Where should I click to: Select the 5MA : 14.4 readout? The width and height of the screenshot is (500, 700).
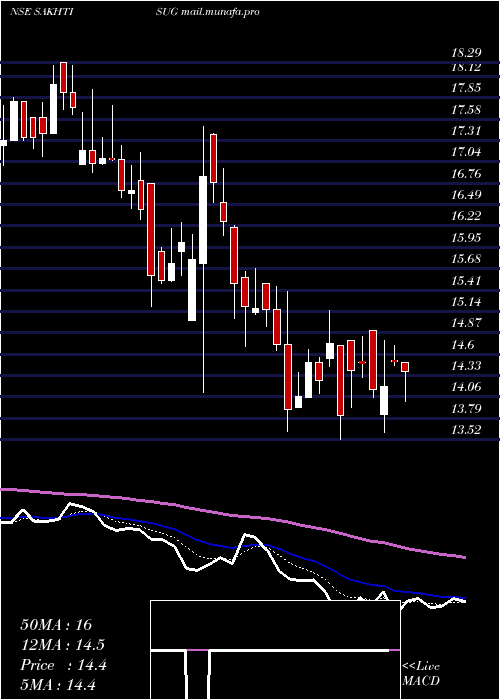click(59, 685)
